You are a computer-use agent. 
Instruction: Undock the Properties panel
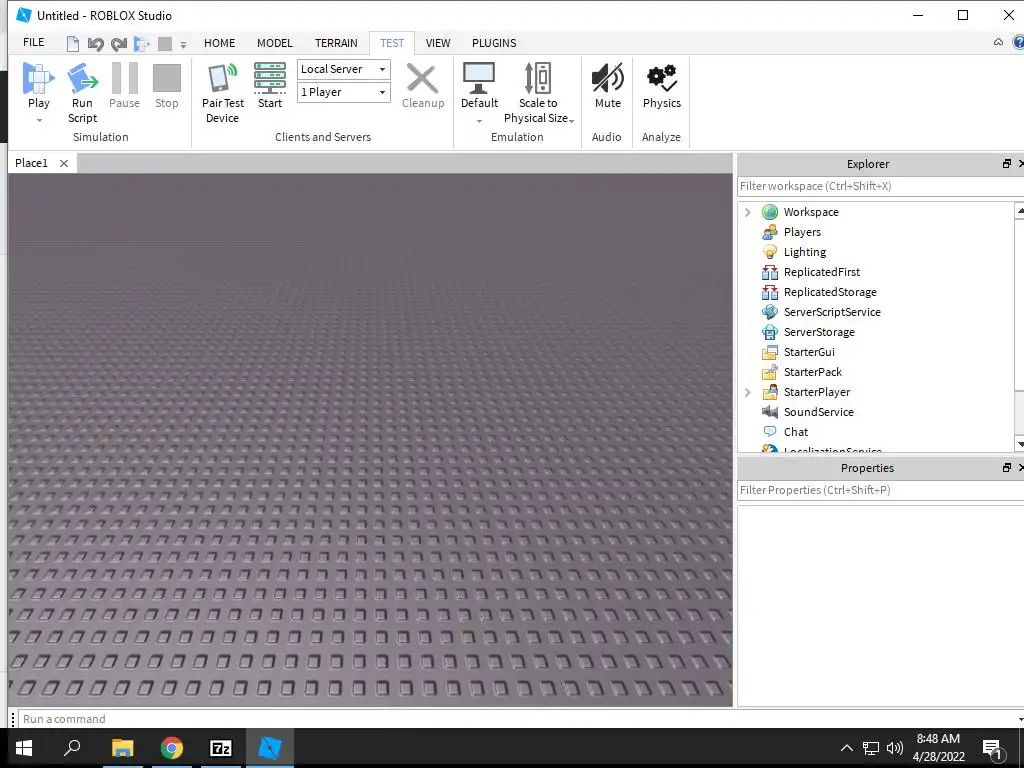click(x=1006, y=468)
